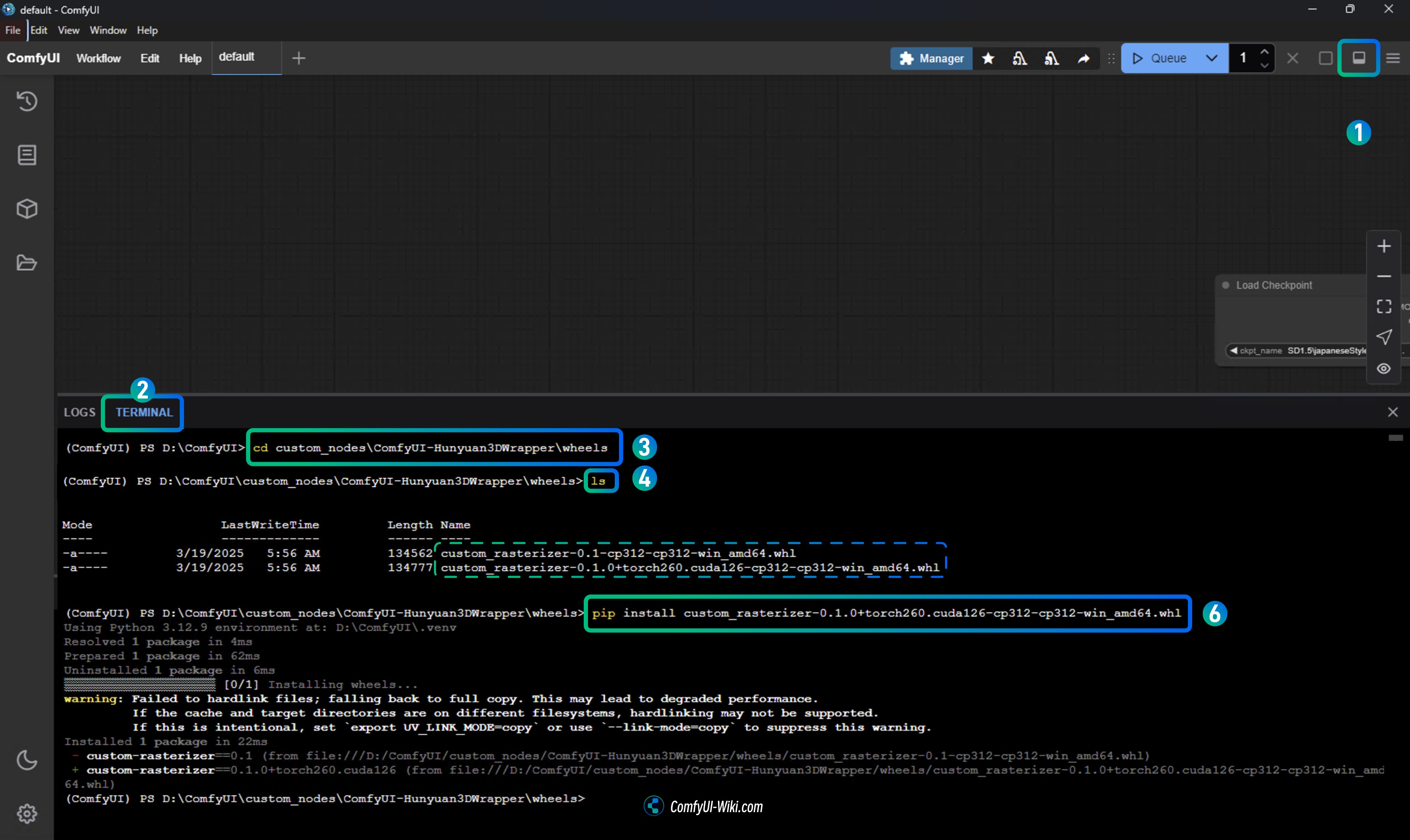
Task: Open the Workflow menu
Action: point(98,58)
